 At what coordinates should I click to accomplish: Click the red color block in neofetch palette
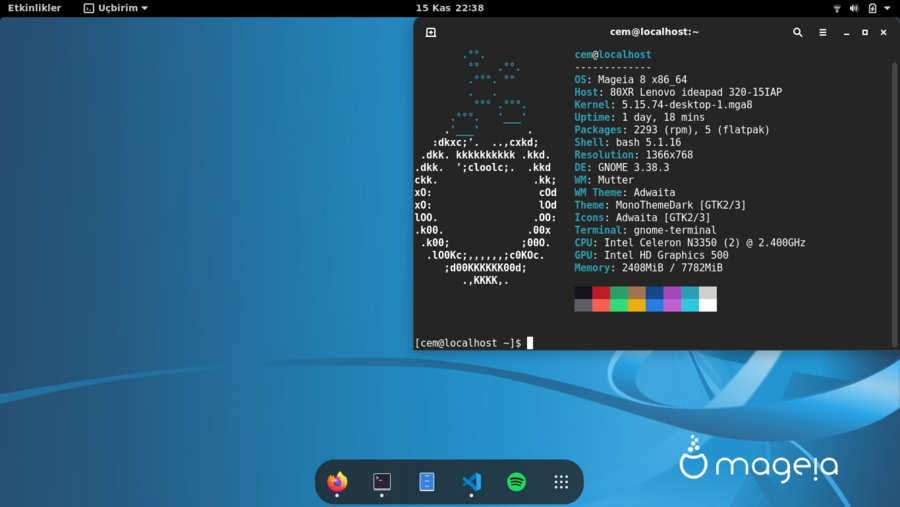pos(601,293)
